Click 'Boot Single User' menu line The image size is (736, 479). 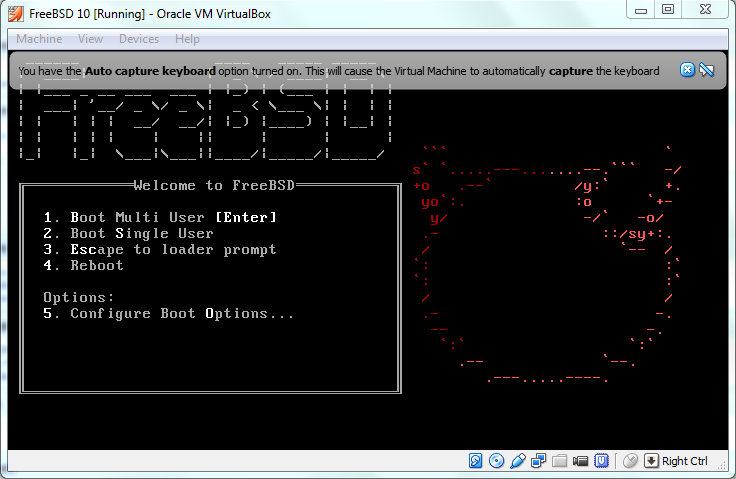click(128, 233)
